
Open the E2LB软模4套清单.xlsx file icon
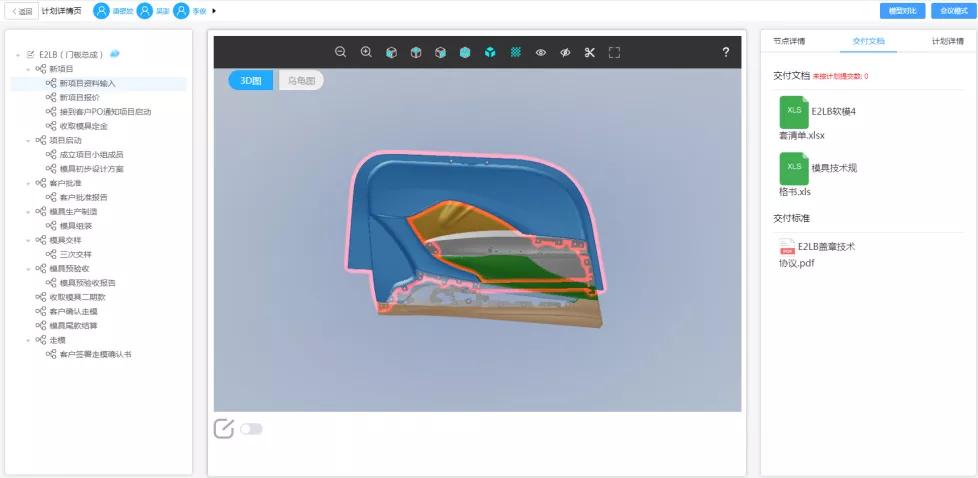pyautogui.click(x=793, y=112)
